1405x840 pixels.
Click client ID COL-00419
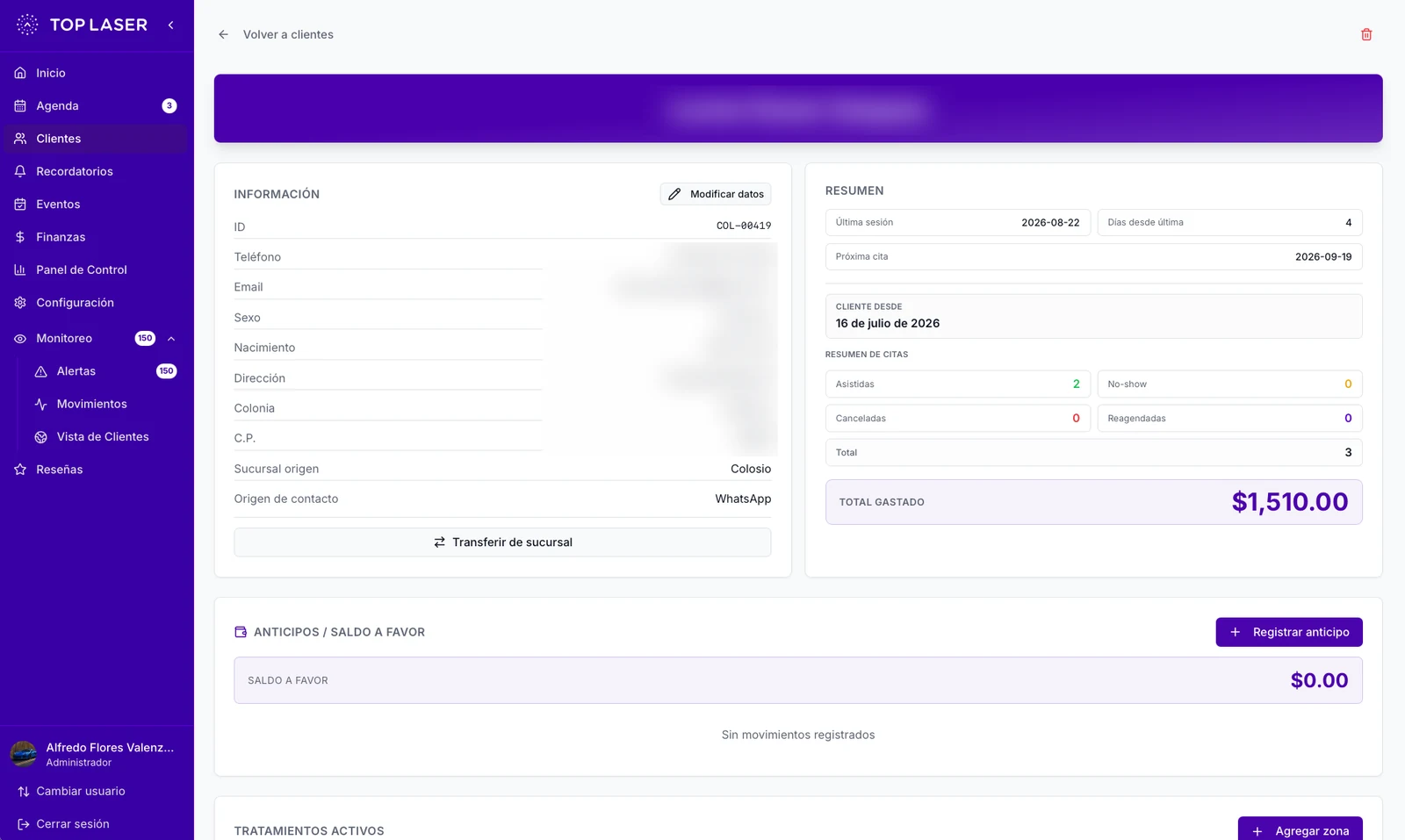click(744, 226)
